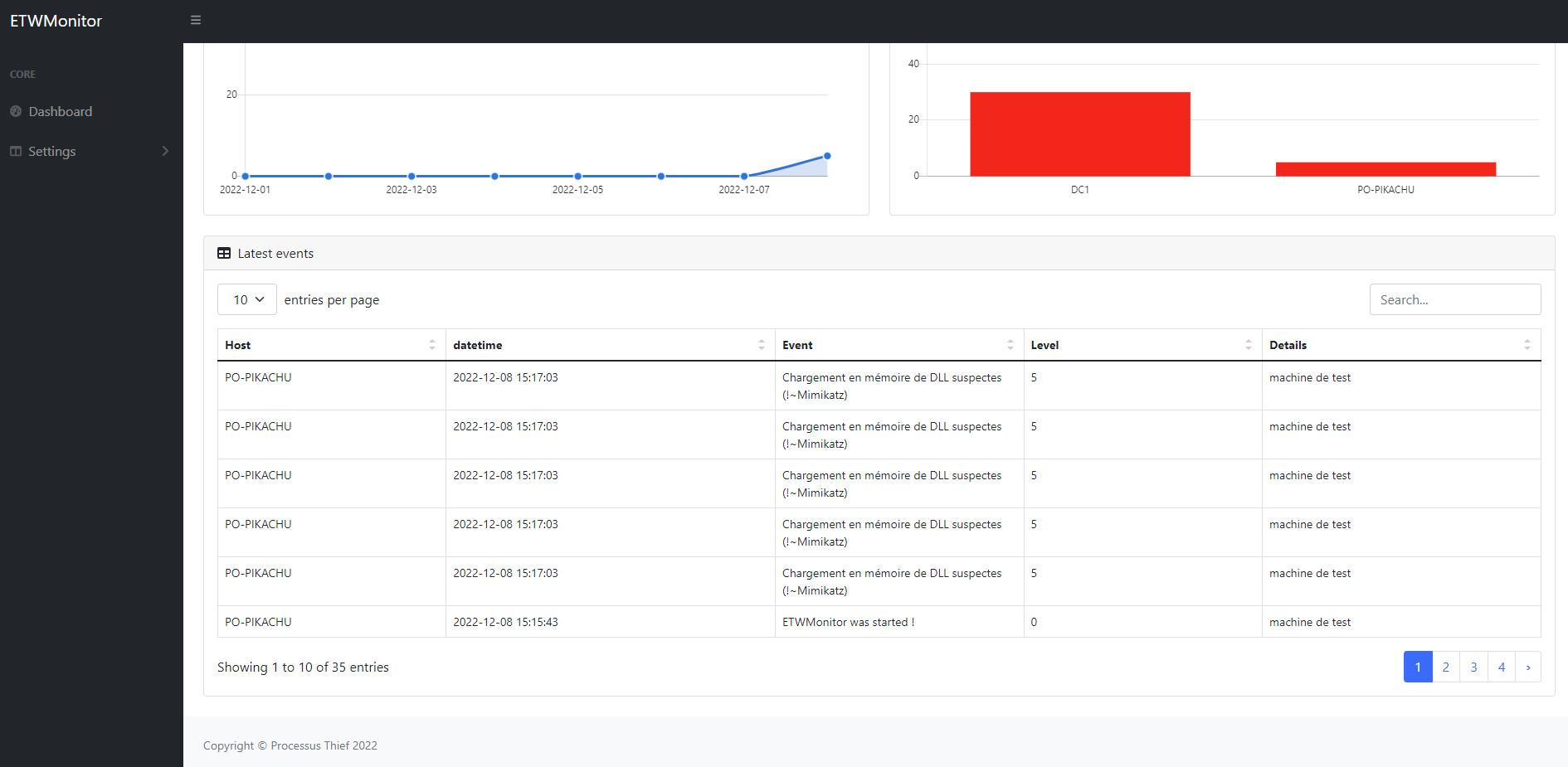The image size is (1568, 767).
Task: Click the Event column header text
Action: [x=797, y=345]
